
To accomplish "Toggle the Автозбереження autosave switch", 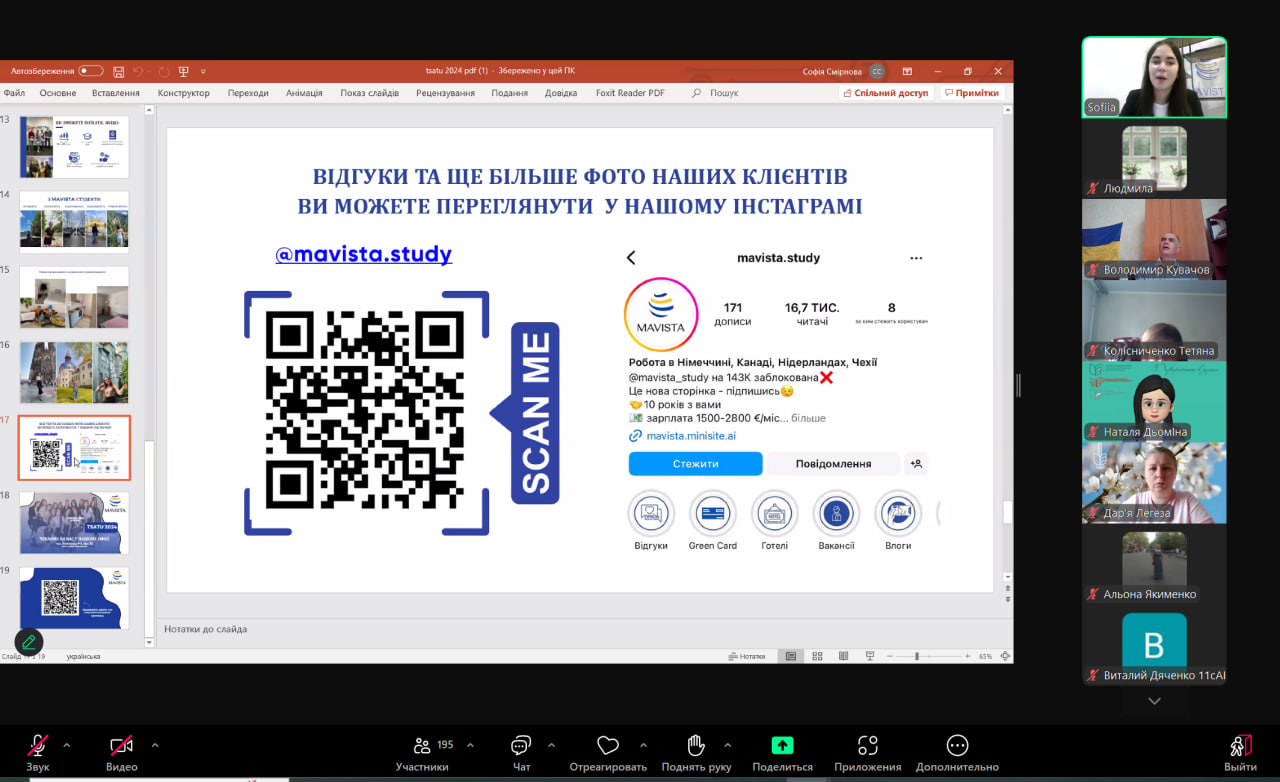I will [x=91, y=71].
